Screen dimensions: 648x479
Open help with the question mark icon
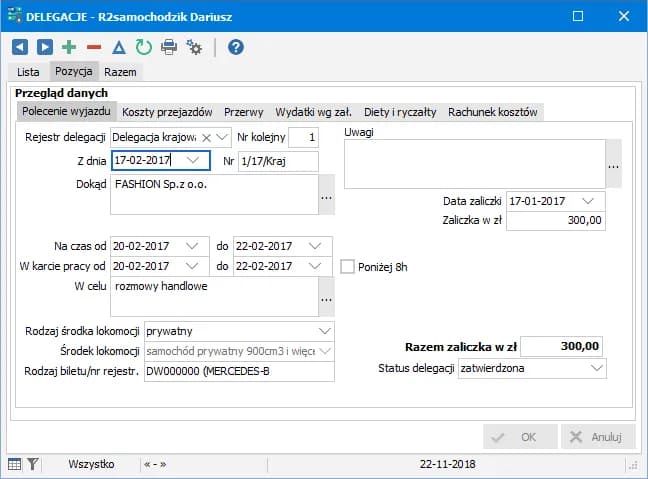(236, 46)
